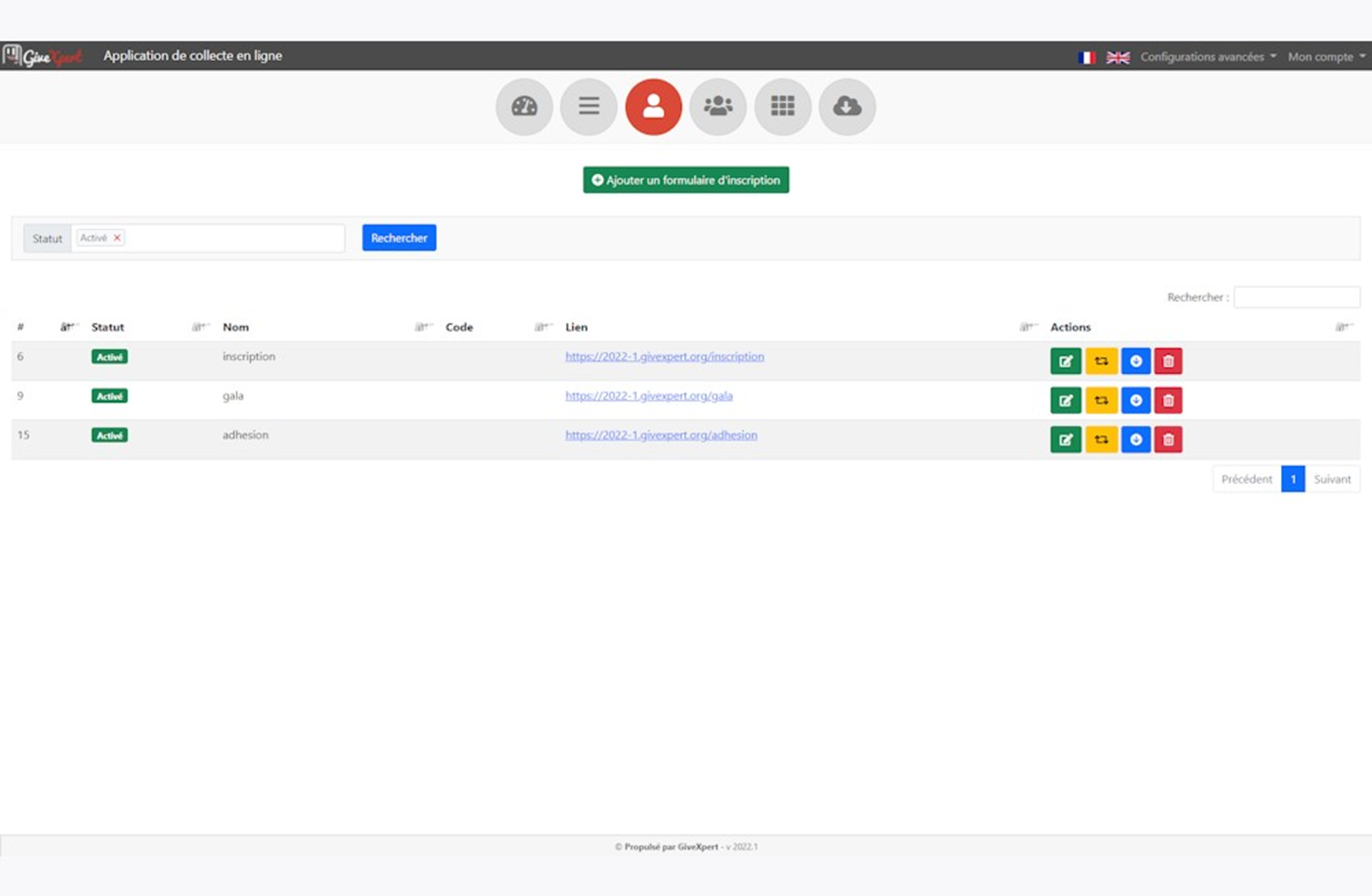Open the cloud download navigation icon
This screenshot has height=896, width=1372.
pyautogui.click(x=847, y=107)
